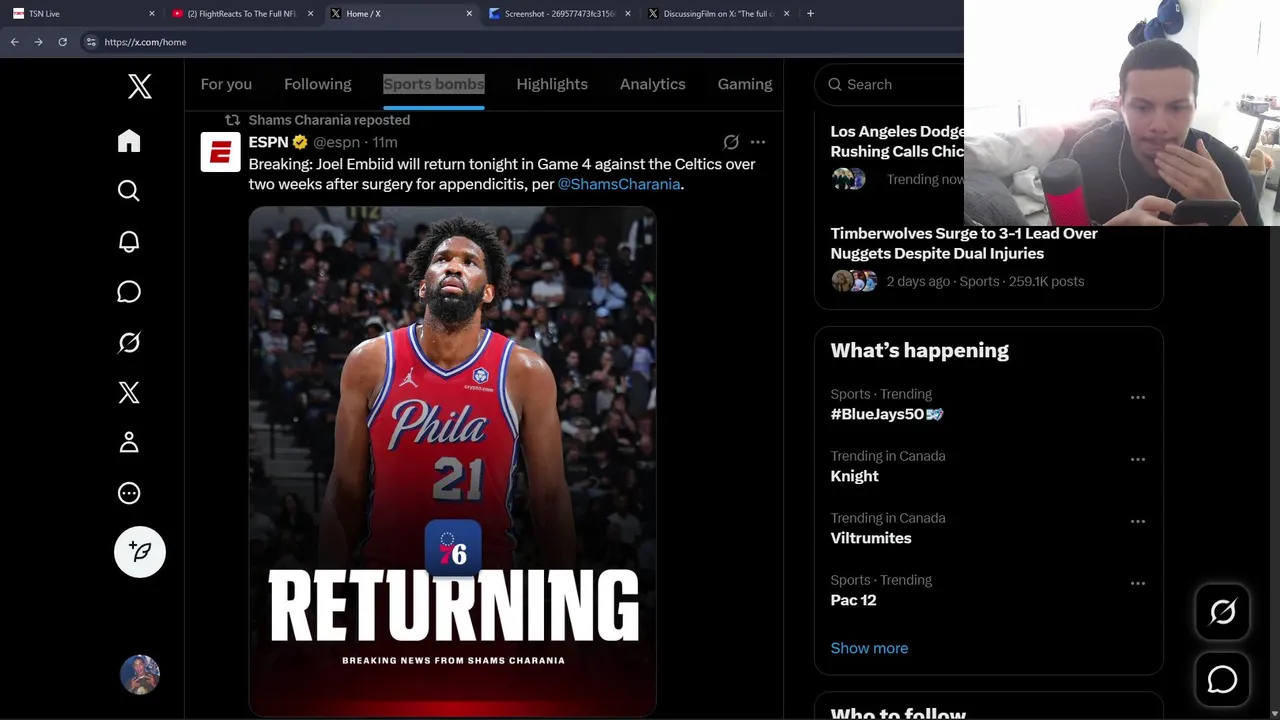Click ESPN profile avatar on post

220,152
